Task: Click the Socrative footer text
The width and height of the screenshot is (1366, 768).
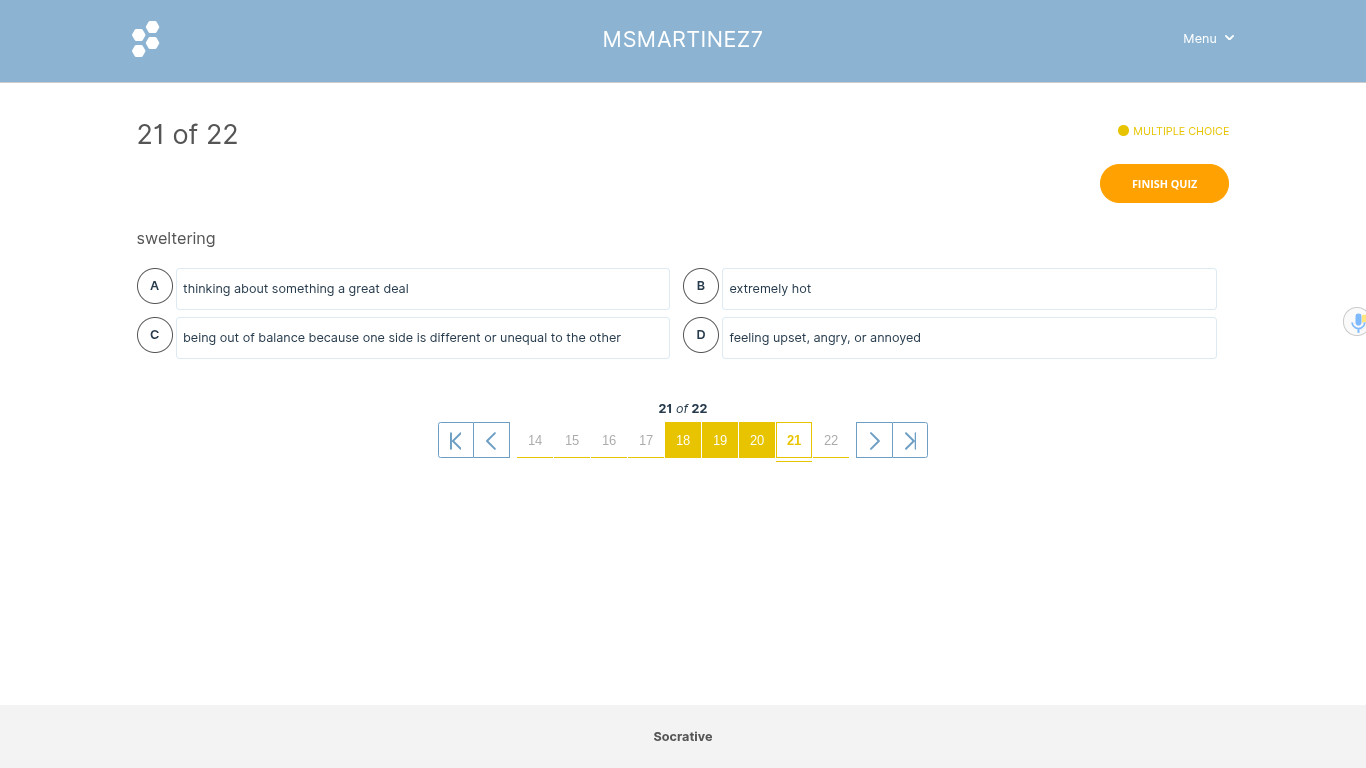Action: 683,737
